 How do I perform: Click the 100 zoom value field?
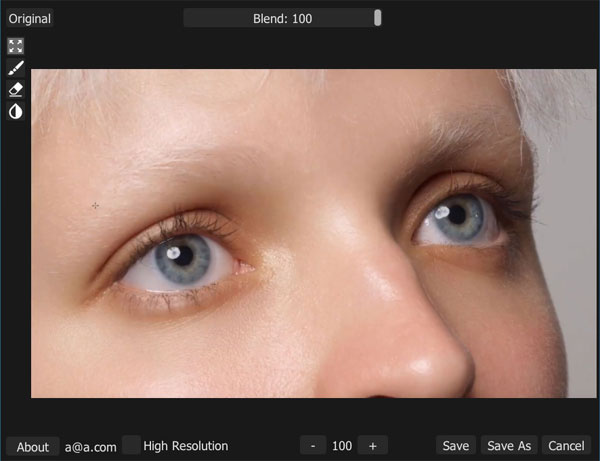tap(342, 446)
